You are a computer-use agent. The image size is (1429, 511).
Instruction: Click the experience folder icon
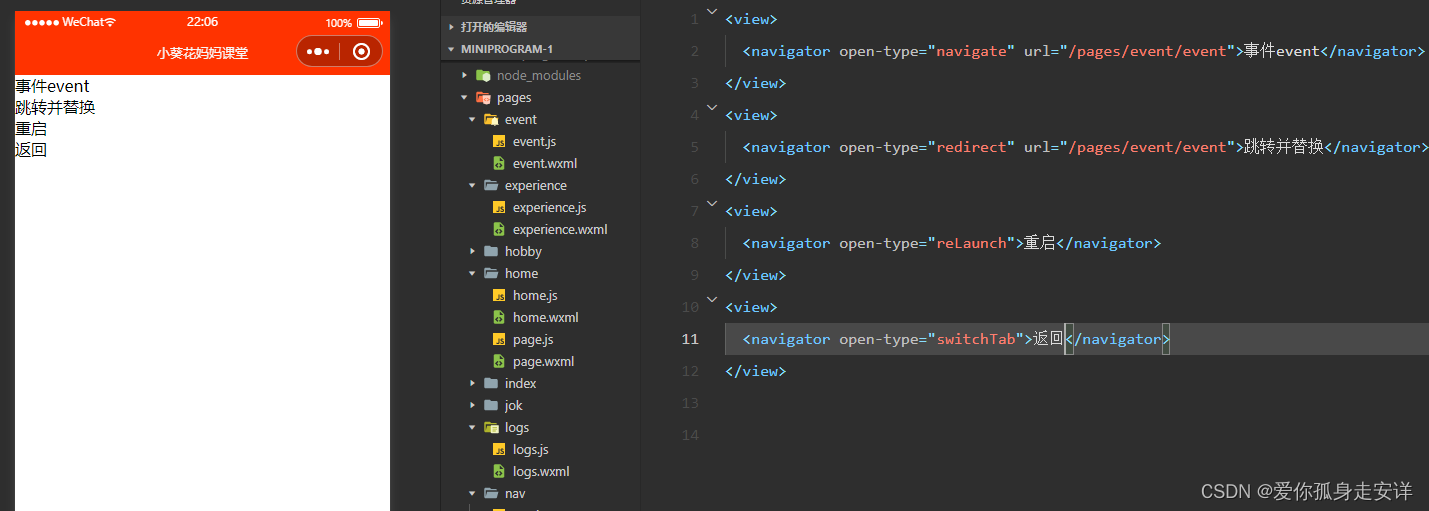pyautogui.click(x=491, y=185)
